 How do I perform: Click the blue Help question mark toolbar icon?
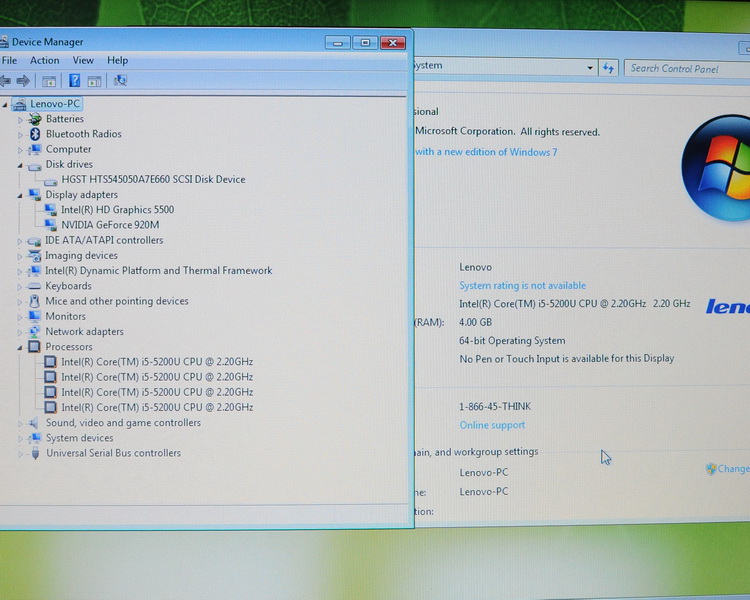[x=74, y=80]
